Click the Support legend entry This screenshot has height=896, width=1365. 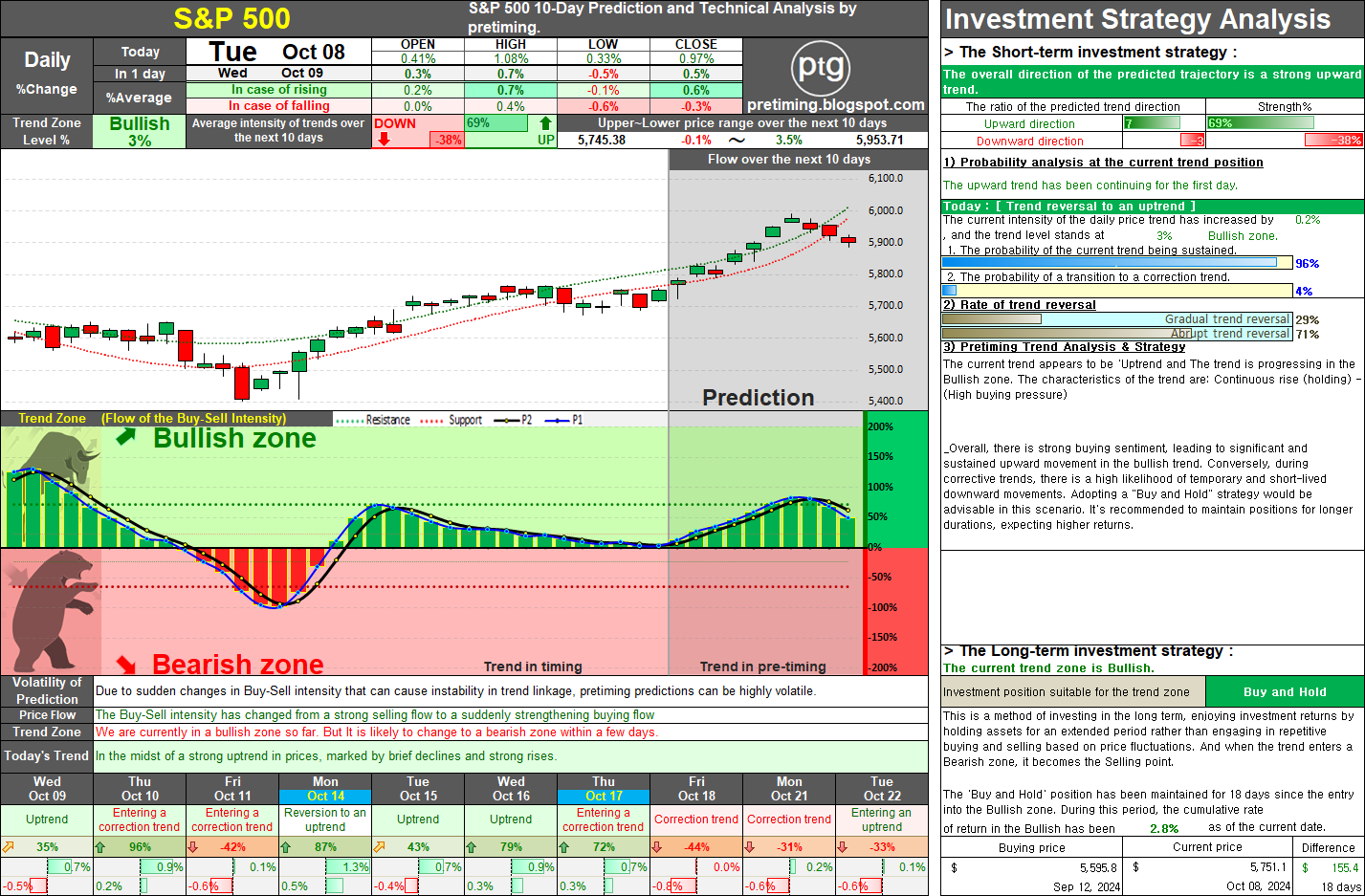451,420
